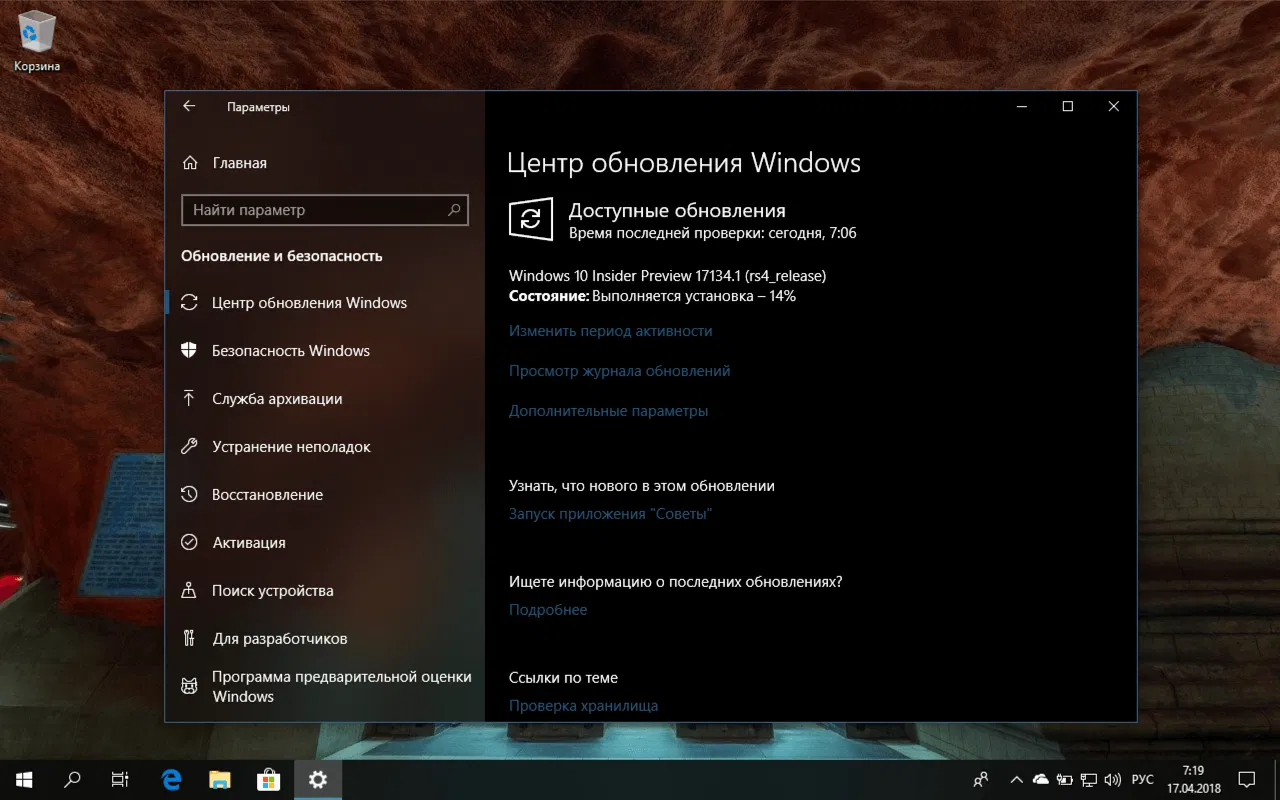Image resolution: width=1280 pixels, height=800 pixels.
Task: Show hidden tray icons with the chevron
Action: tap(1016, 779)
